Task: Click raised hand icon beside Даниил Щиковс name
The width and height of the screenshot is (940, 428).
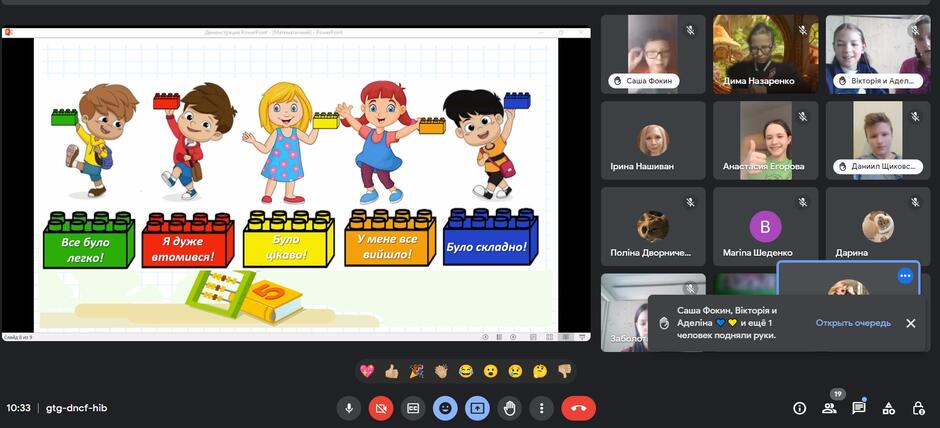Action: pos(842,167)
